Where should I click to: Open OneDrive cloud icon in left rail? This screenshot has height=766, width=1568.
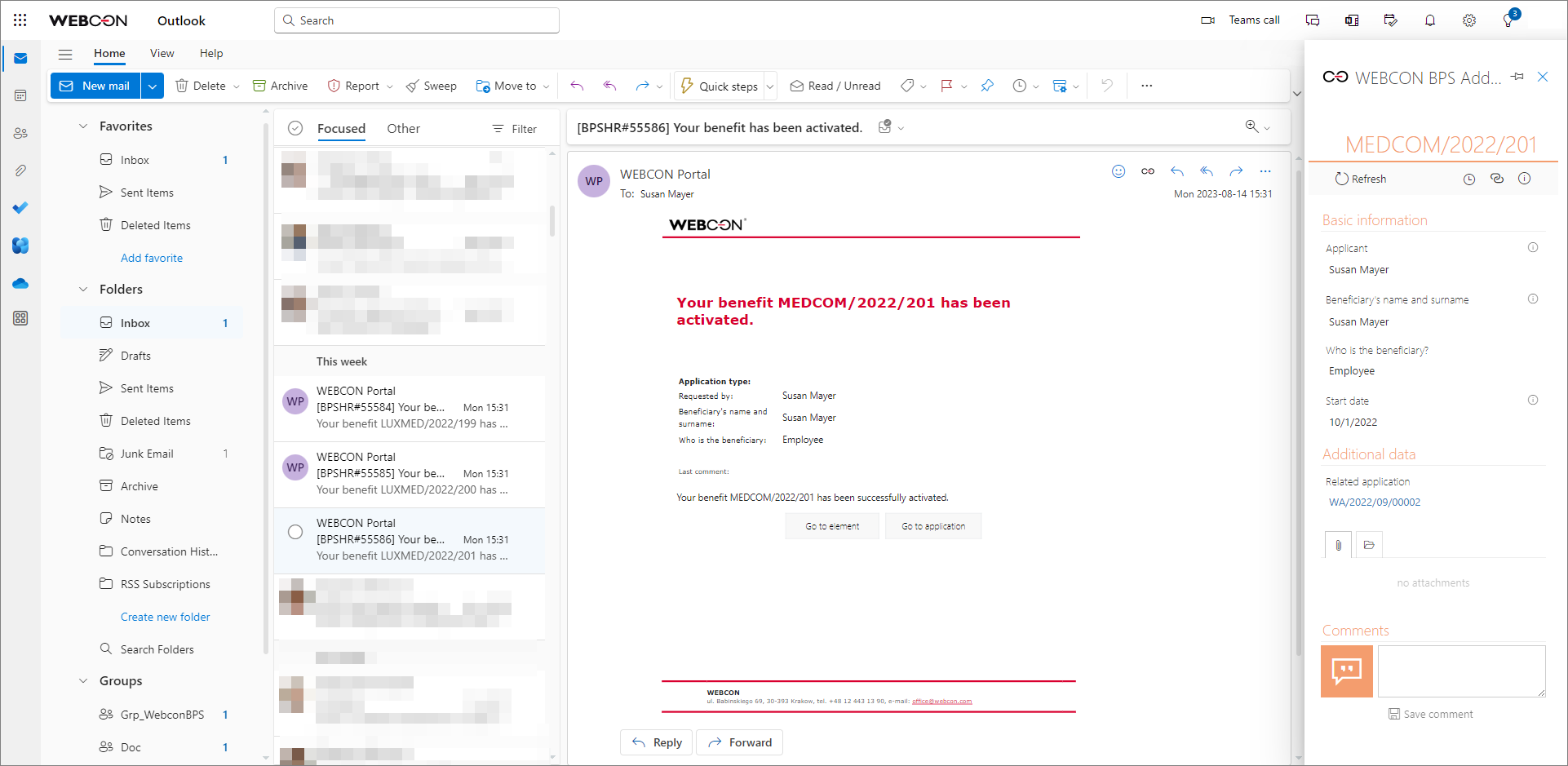point(20,283)
